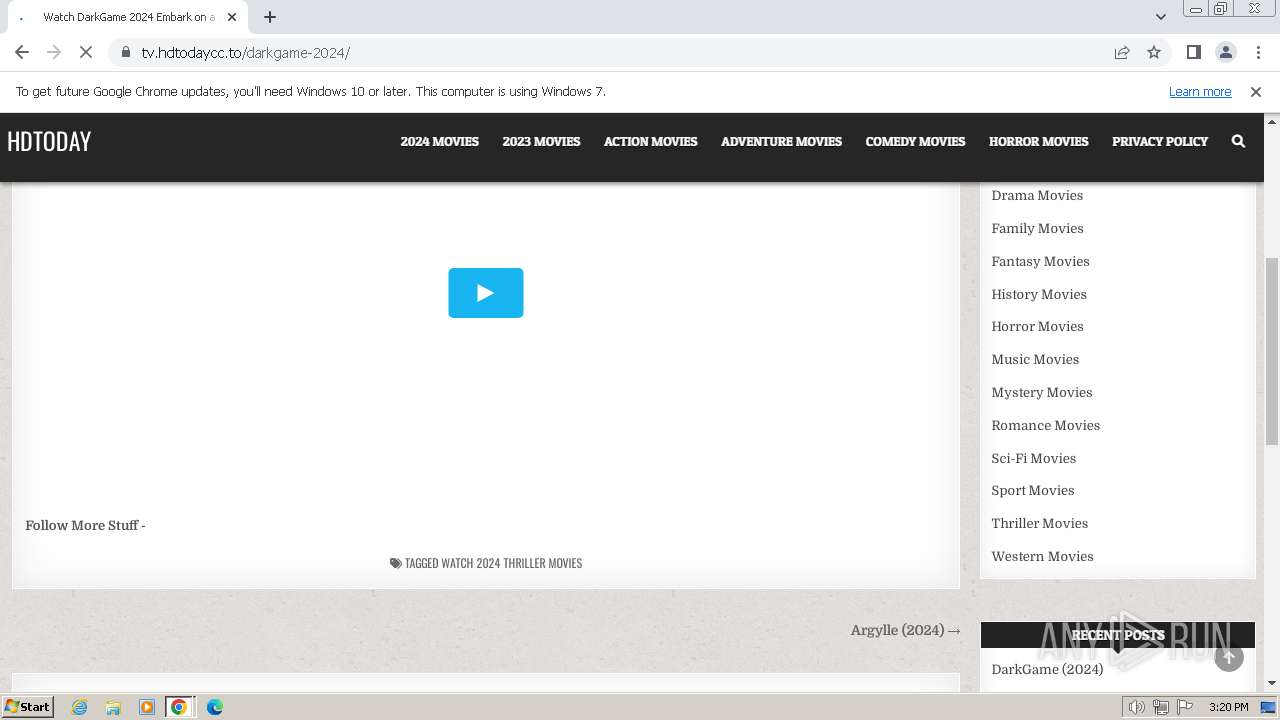Play the DarkGame video
Image resolution: width=1280 pixels, height=720 pixels.
click(x=485, y=293)
